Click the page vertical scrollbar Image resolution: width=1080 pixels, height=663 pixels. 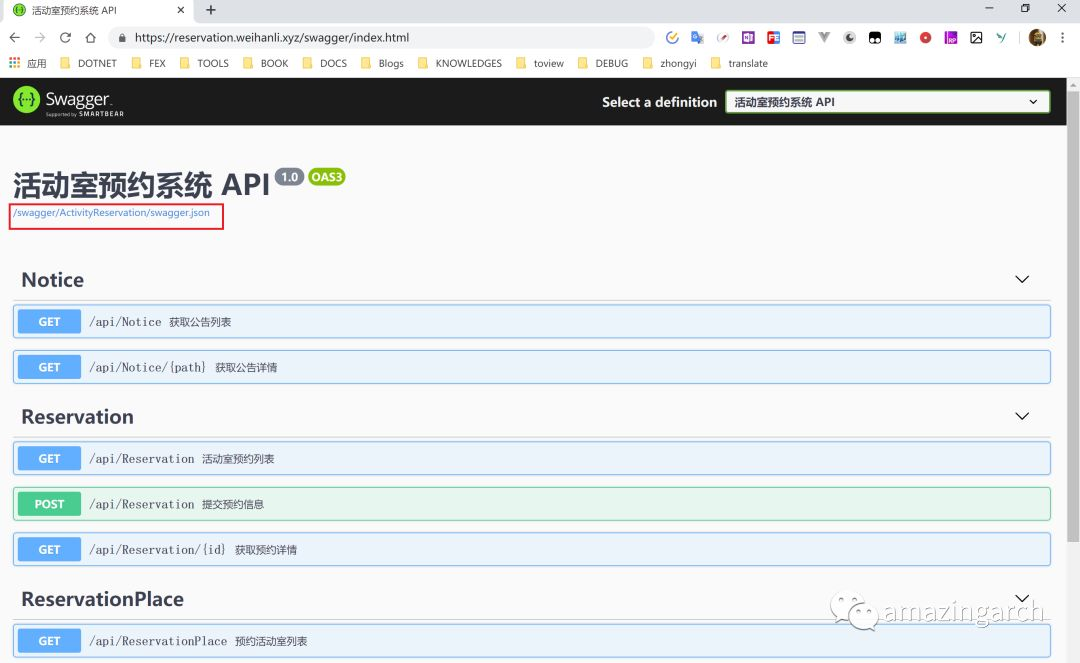(x=1073, y=317)
